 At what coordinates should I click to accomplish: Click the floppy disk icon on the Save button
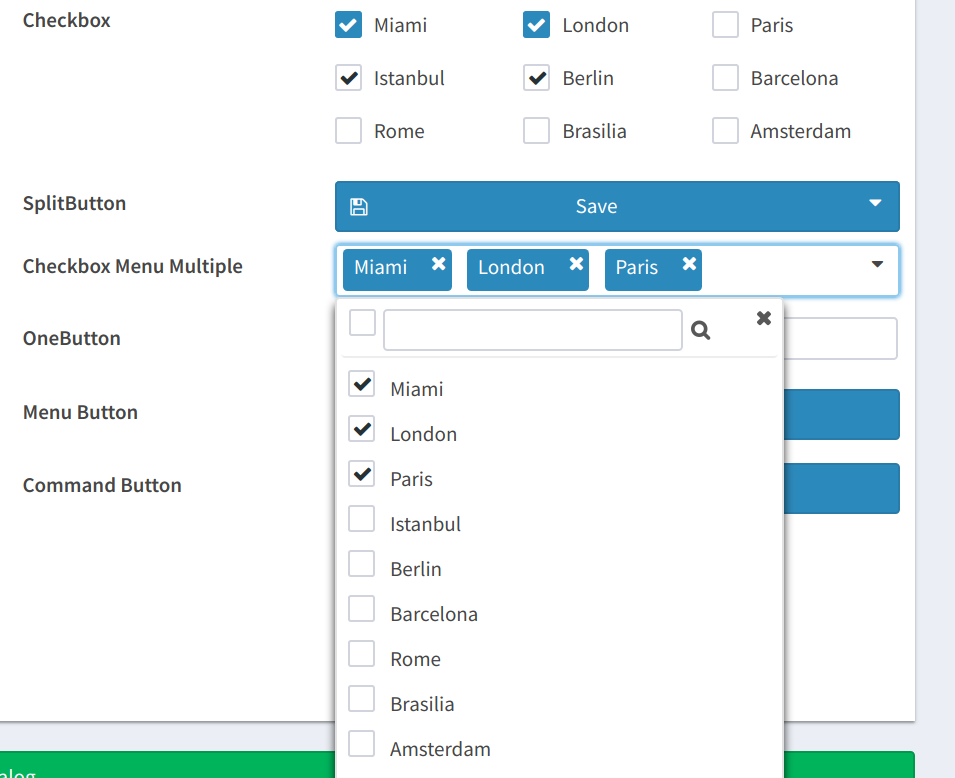(x=357, y=205)
